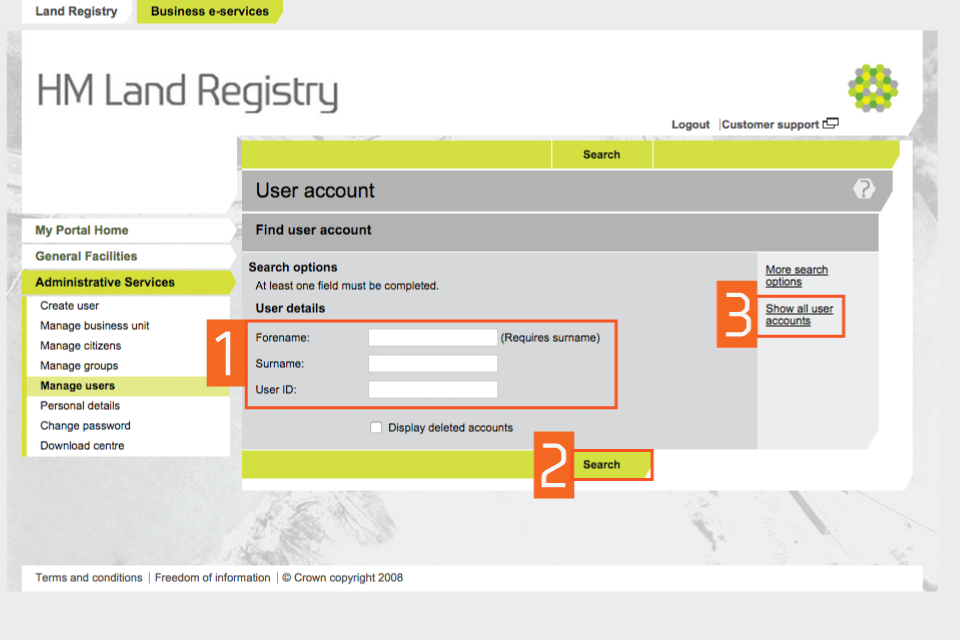Image resolution: width=960 pixels, height=640 pixels.
Task: Click the Customer support external window icon
Action: coord(830,124)
